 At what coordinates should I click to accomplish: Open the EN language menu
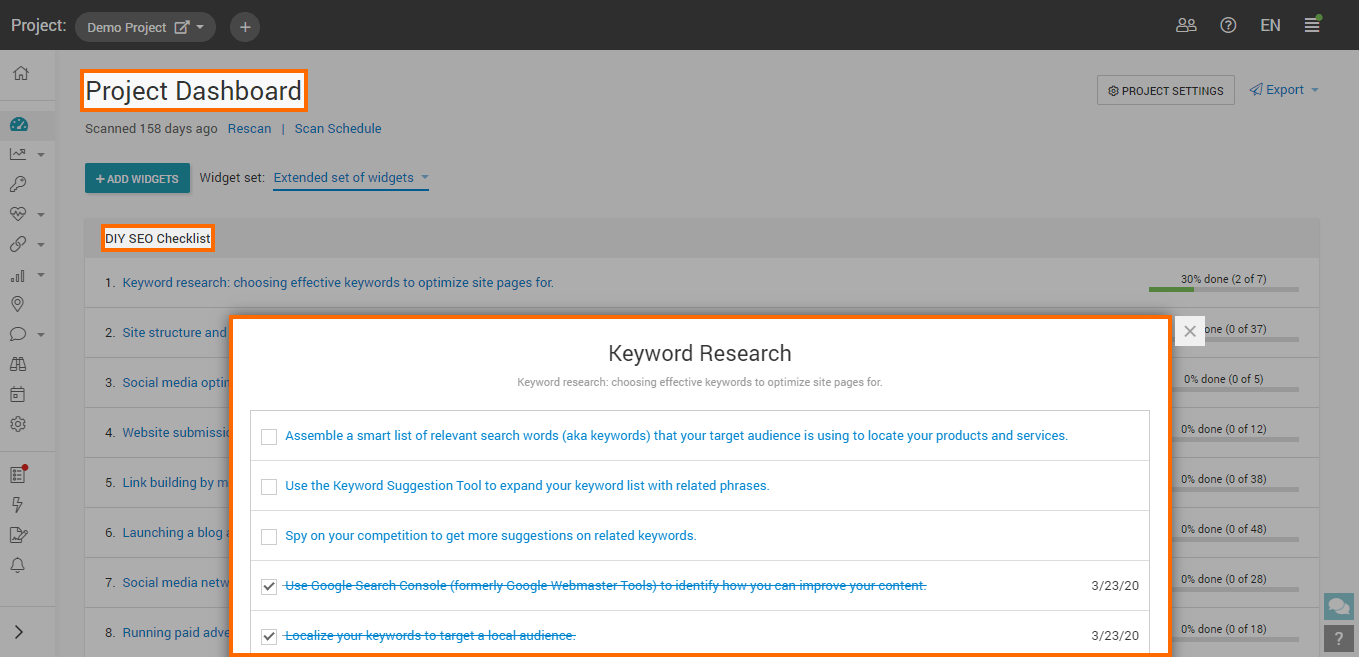click(x=1270, y=26)
